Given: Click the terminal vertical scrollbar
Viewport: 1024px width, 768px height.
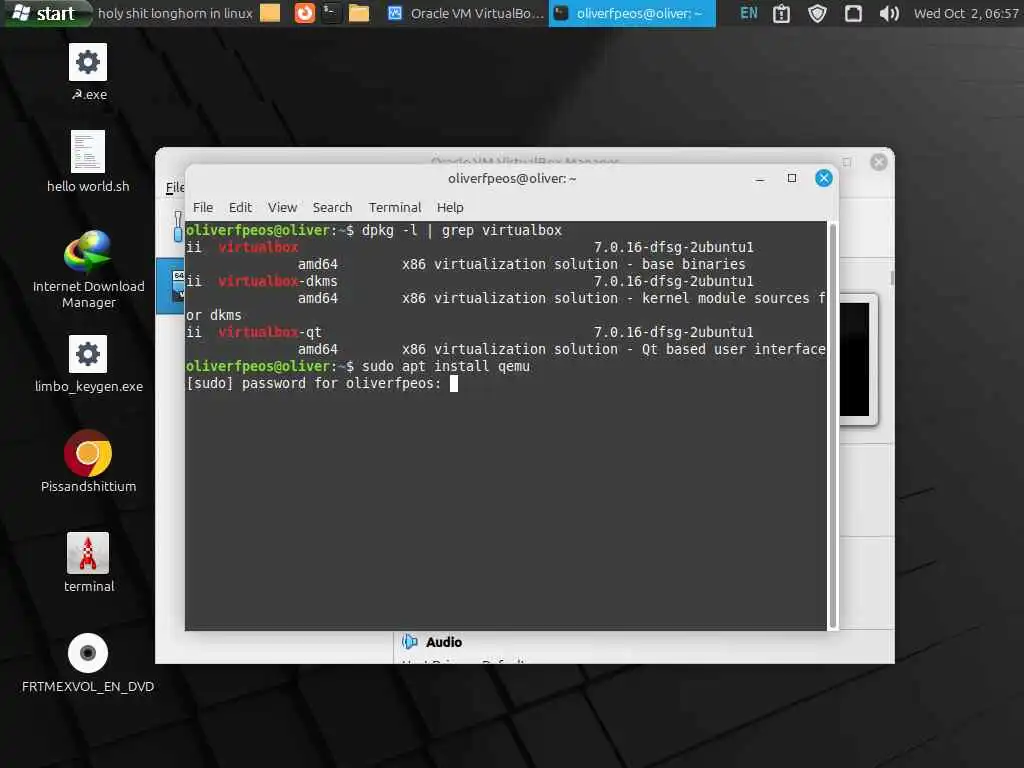Looking at the screenshot, I should [832, 425].
